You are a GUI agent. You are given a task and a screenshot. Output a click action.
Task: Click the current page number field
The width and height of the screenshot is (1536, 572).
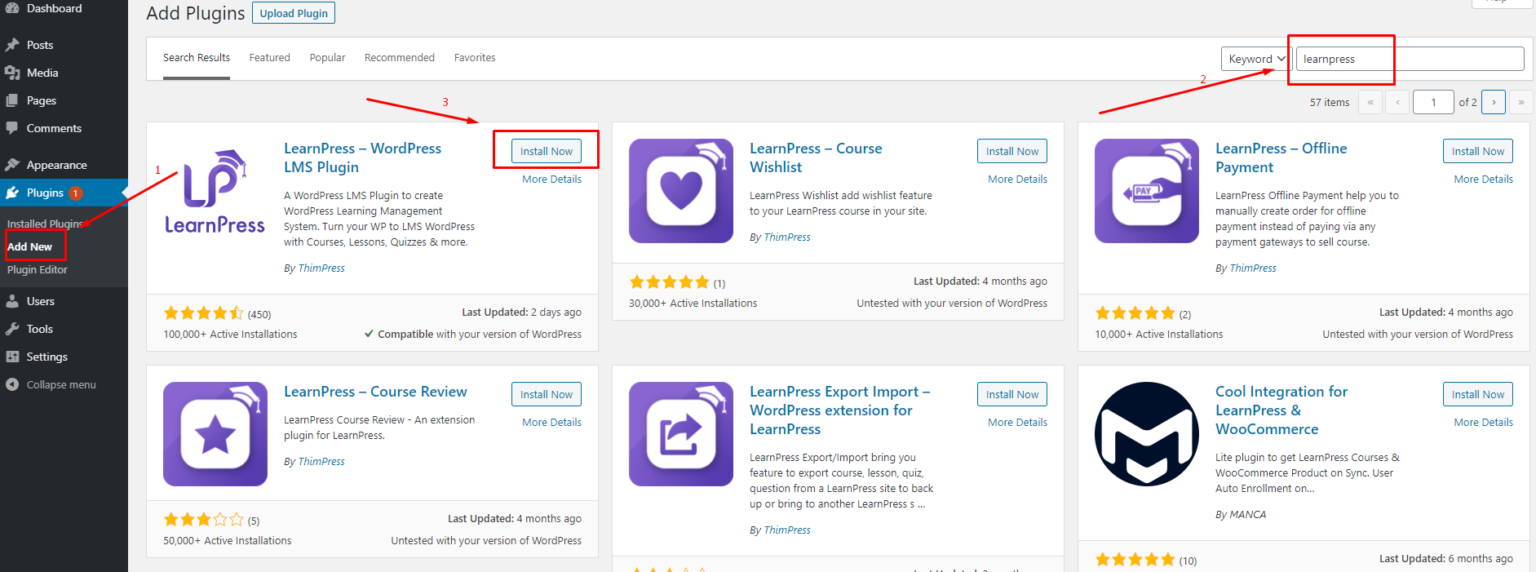[1433, 102]
